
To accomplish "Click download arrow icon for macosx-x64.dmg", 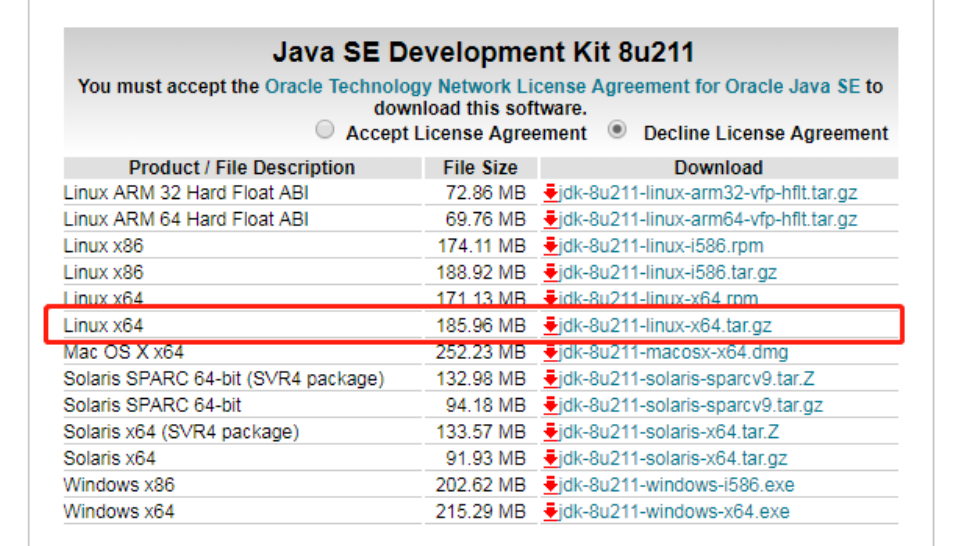I will (x=550, y=353).
